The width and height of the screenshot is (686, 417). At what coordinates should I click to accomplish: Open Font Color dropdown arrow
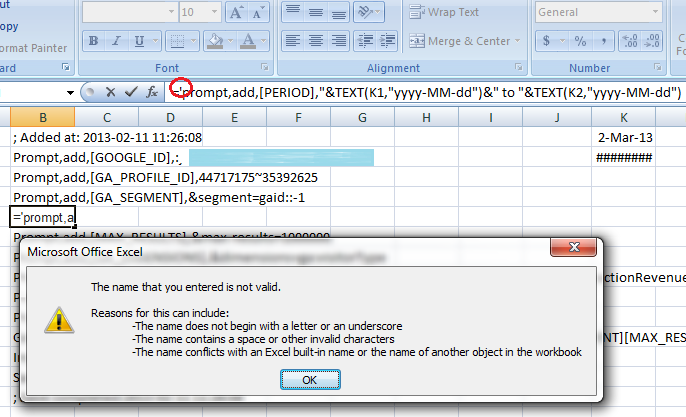(x=263, y=41)
